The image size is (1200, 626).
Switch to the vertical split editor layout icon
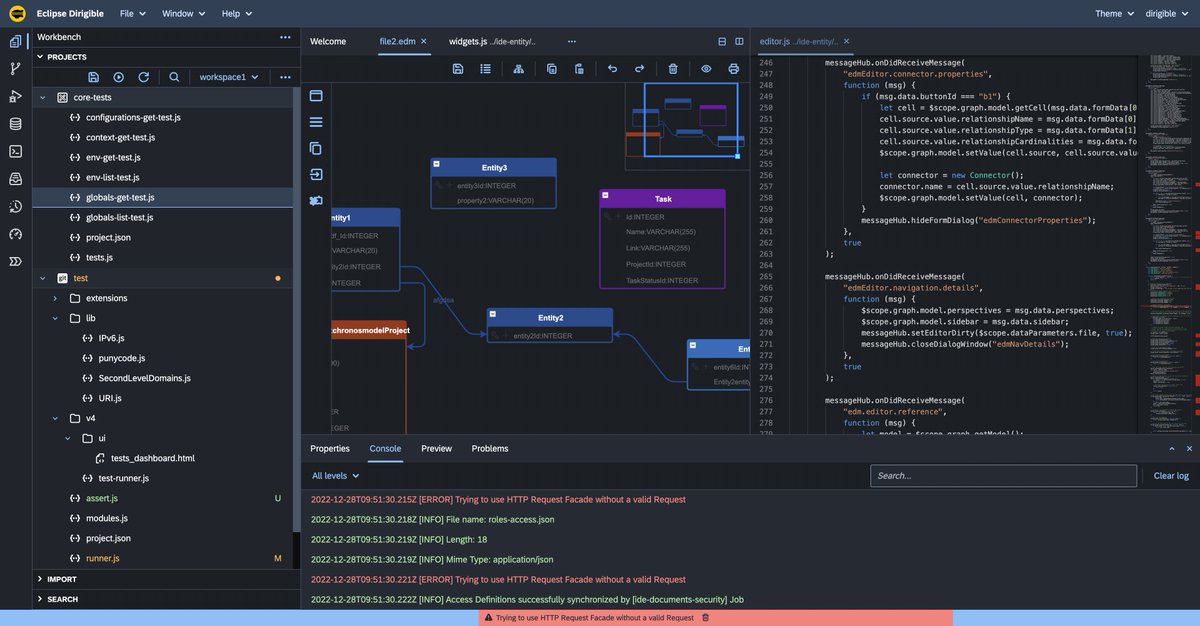tap(739, 41)
